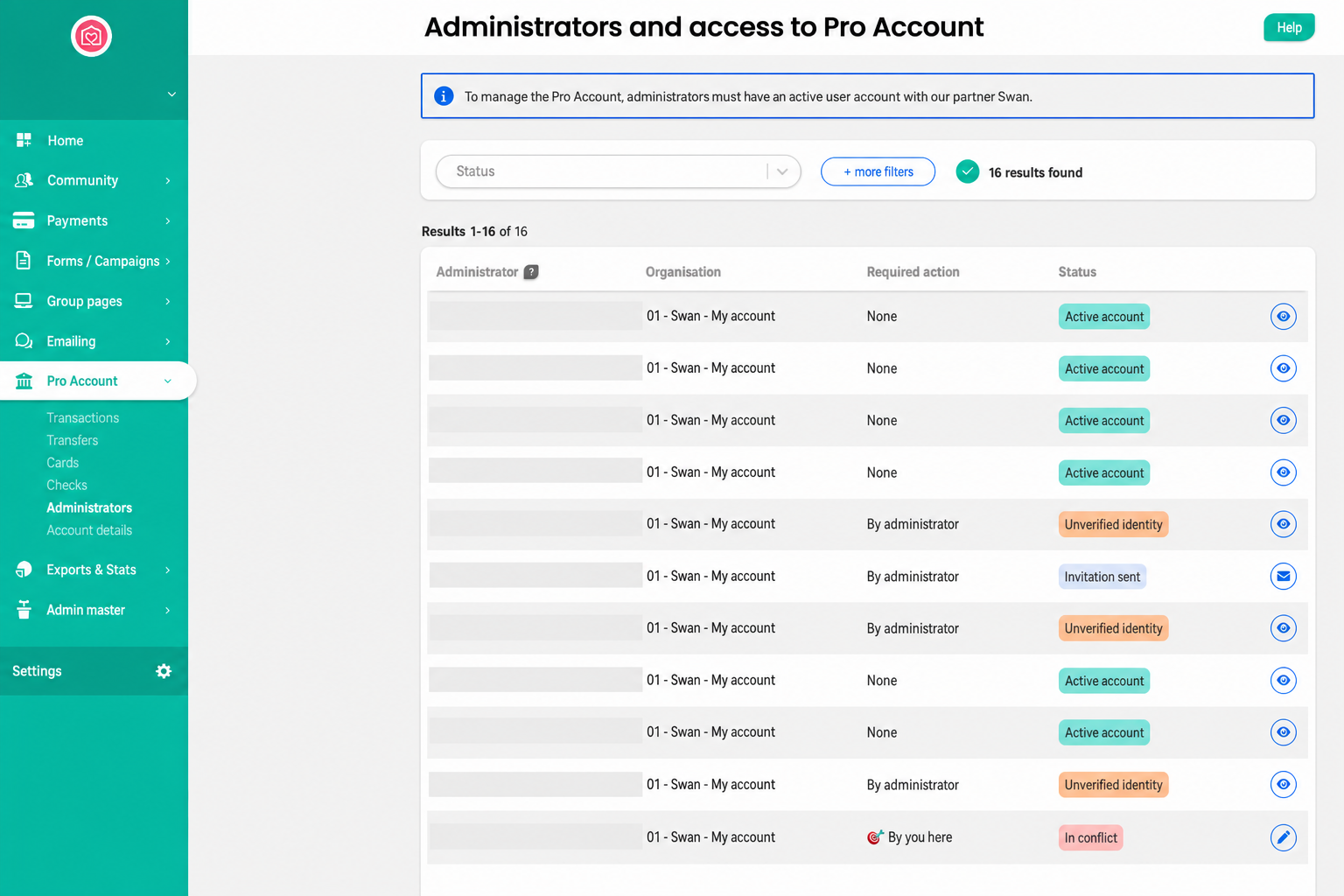Click the Settings gear icon
1344x896 pixels.
click(x=164, y=671)
